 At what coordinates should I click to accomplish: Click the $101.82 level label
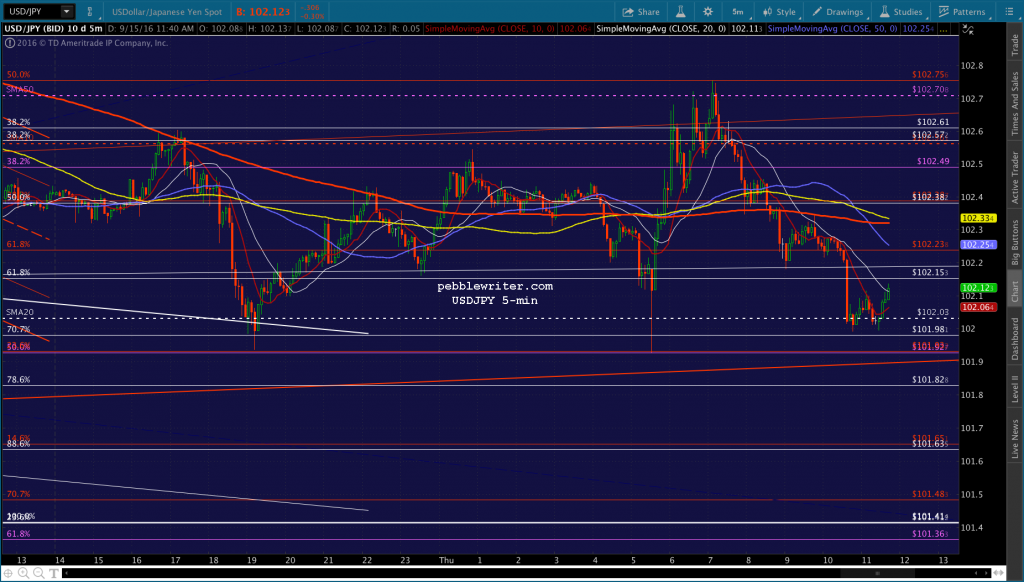[930, 379]
